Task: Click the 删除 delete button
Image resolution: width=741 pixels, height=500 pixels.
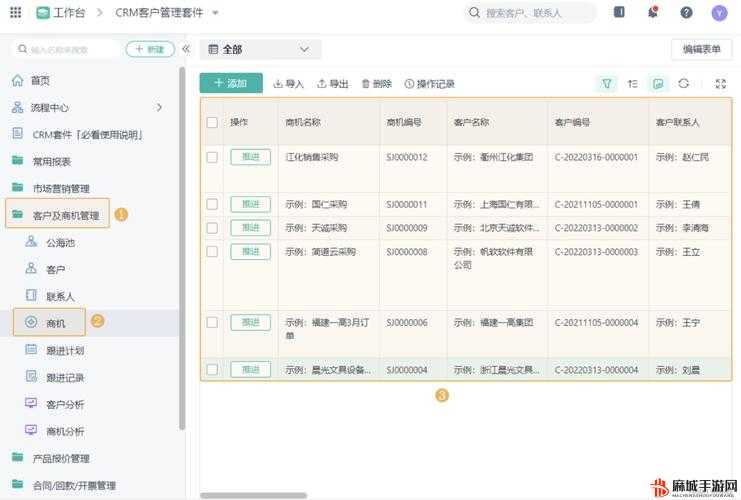Action: tap(377, 84)
